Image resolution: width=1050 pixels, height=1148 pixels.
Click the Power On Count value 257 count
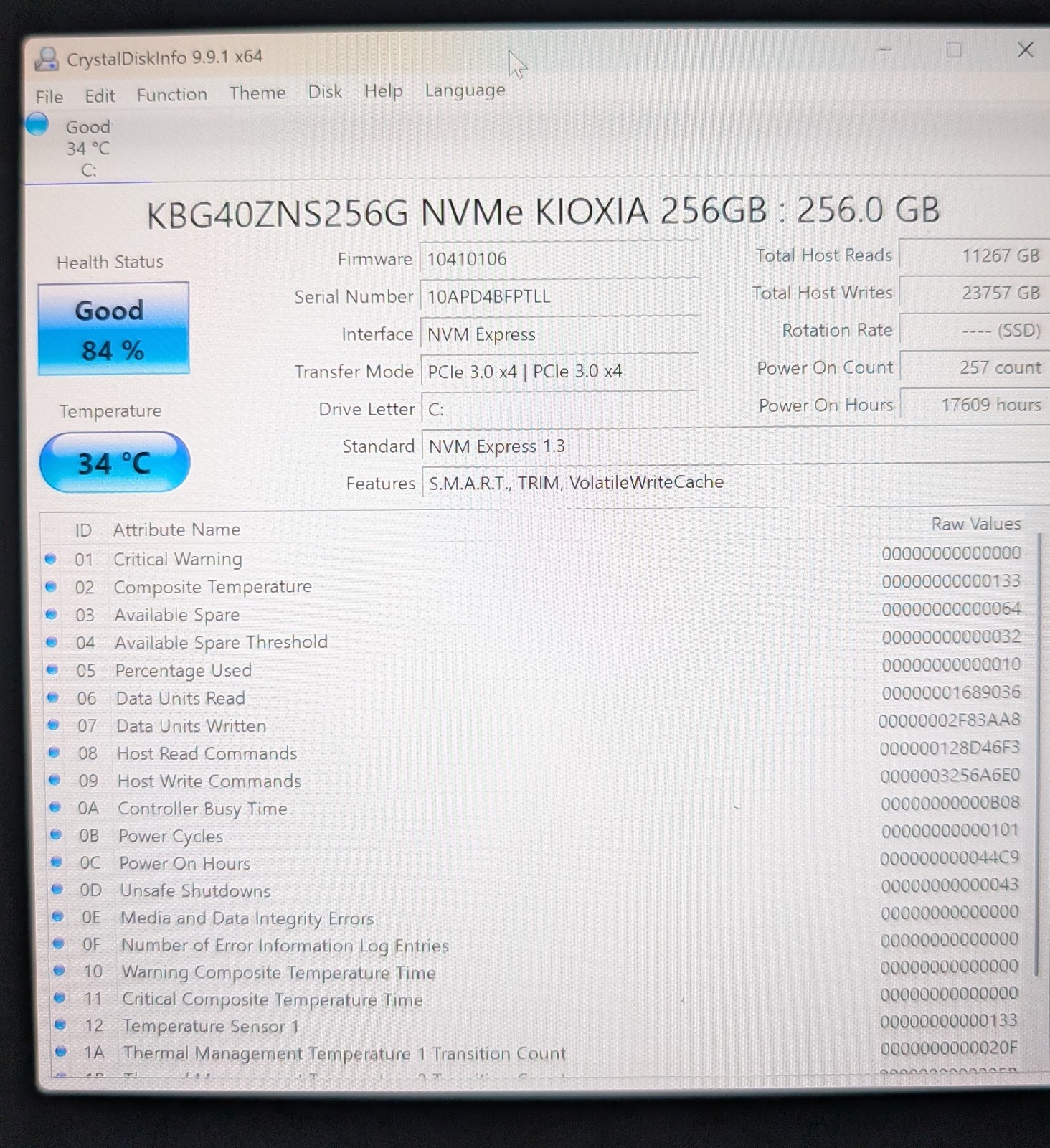[x=974, y=367]
